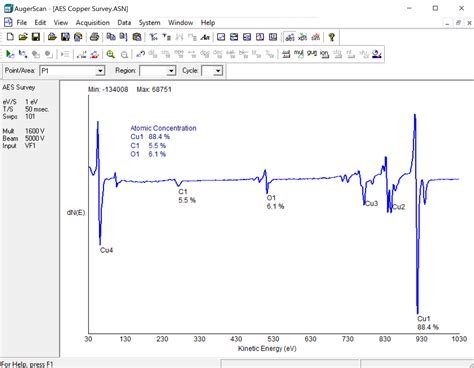Click the 'gun' toolbar button

pyautogui.click(x=312, y=54)
